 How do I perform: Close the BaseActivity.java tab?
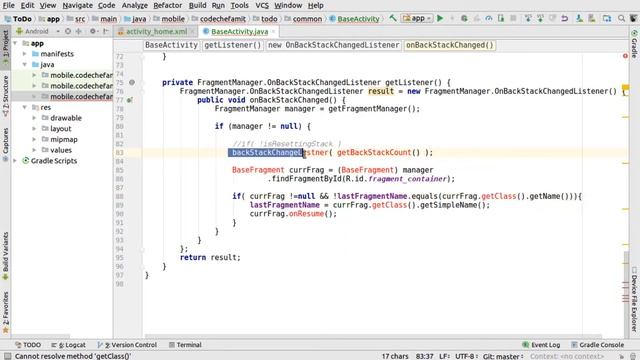tap(273, 31)
